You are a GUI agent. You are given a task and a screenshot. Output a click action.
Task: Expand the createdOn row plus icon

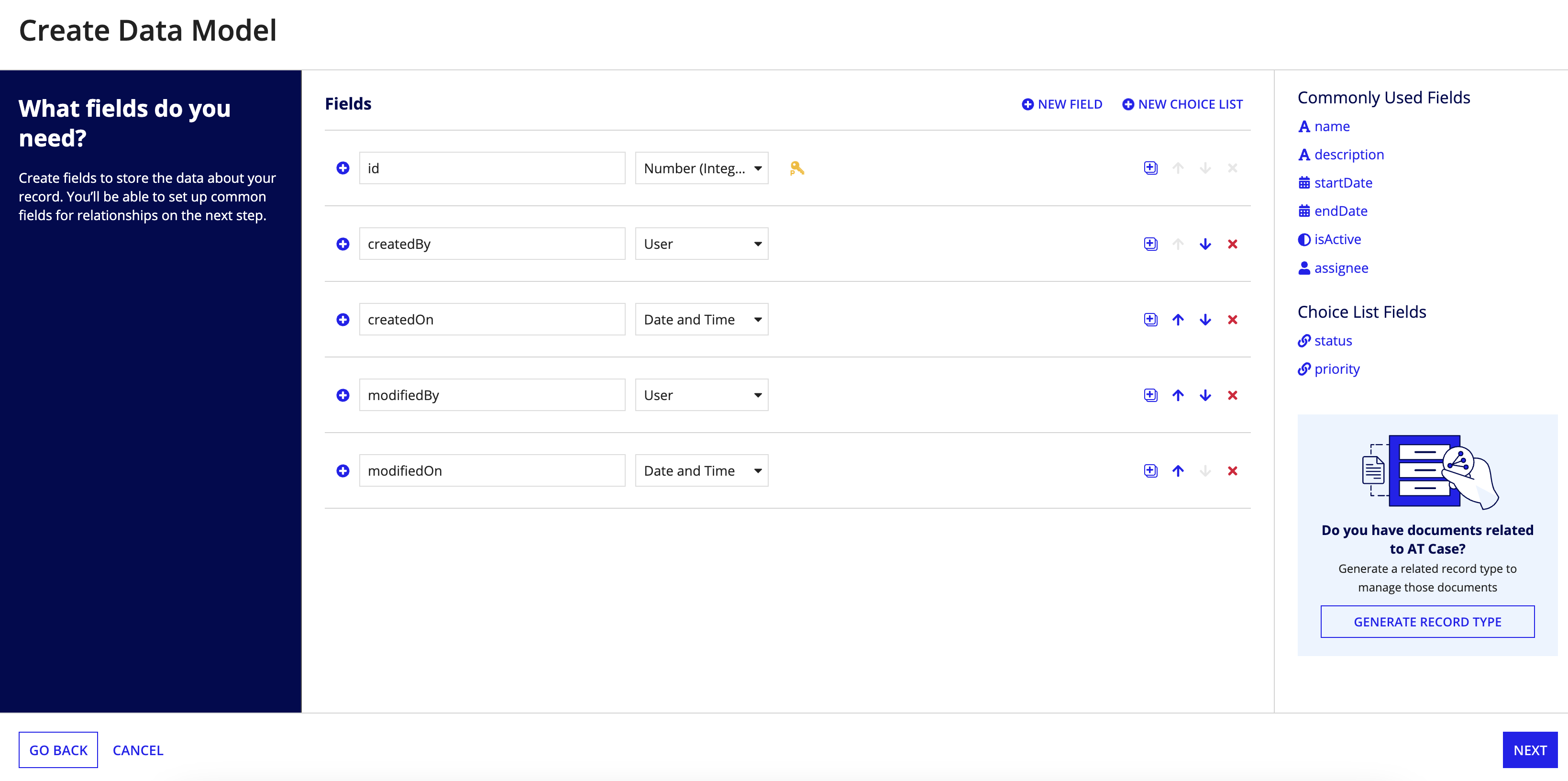[342, 319]
